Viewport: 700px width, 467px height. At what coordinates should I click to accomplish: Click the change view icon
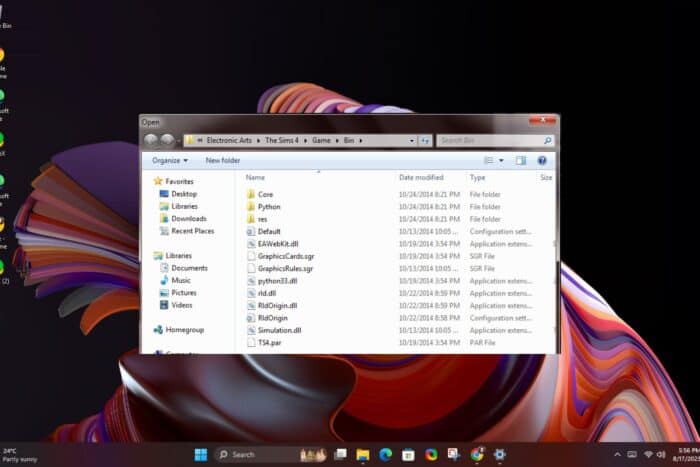(489, 160)
